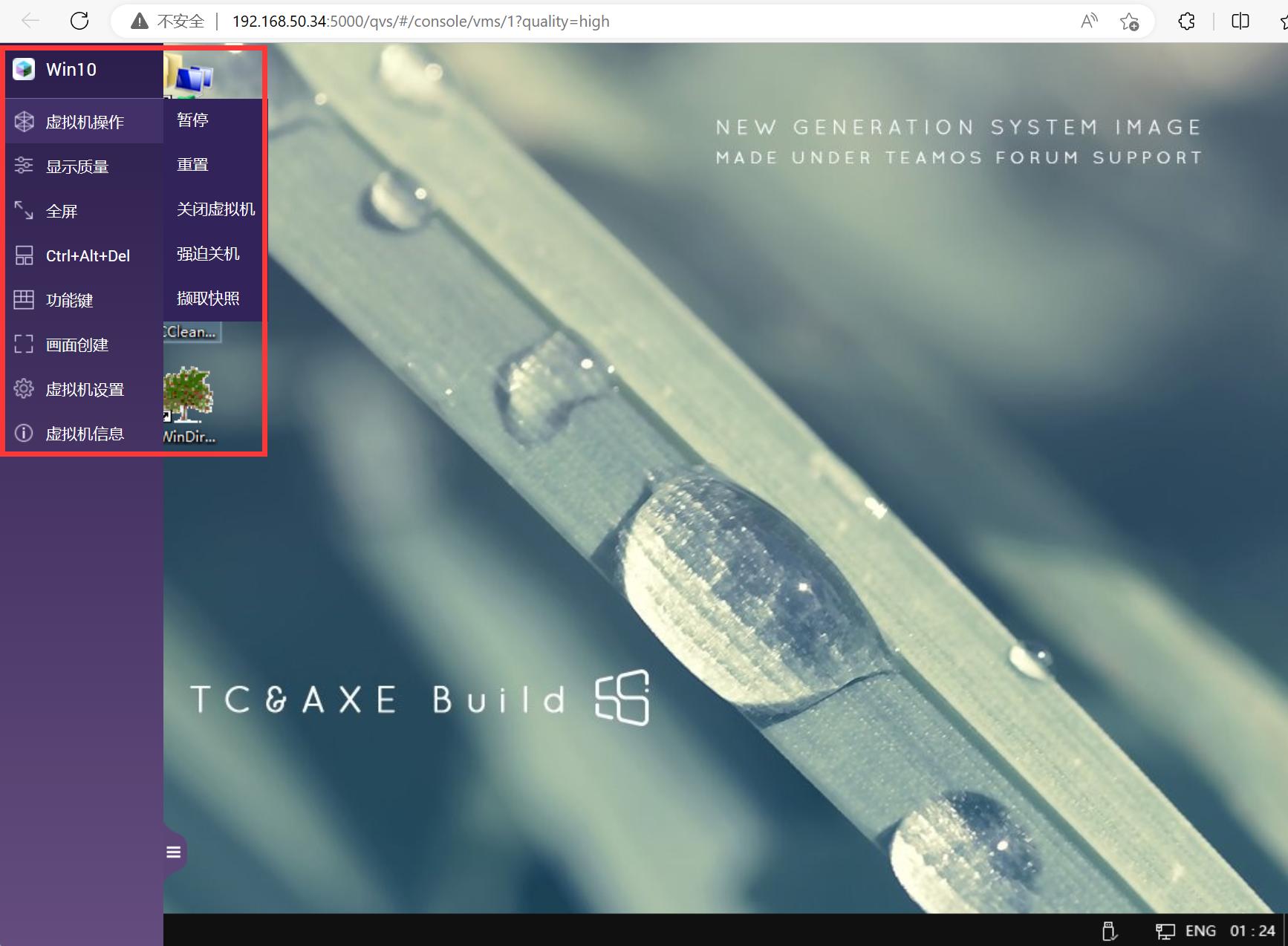Click the Win10 VM logo icon
Viewport: 1288px width, 946px height.
pyautogui.click(x=25, y=69)
